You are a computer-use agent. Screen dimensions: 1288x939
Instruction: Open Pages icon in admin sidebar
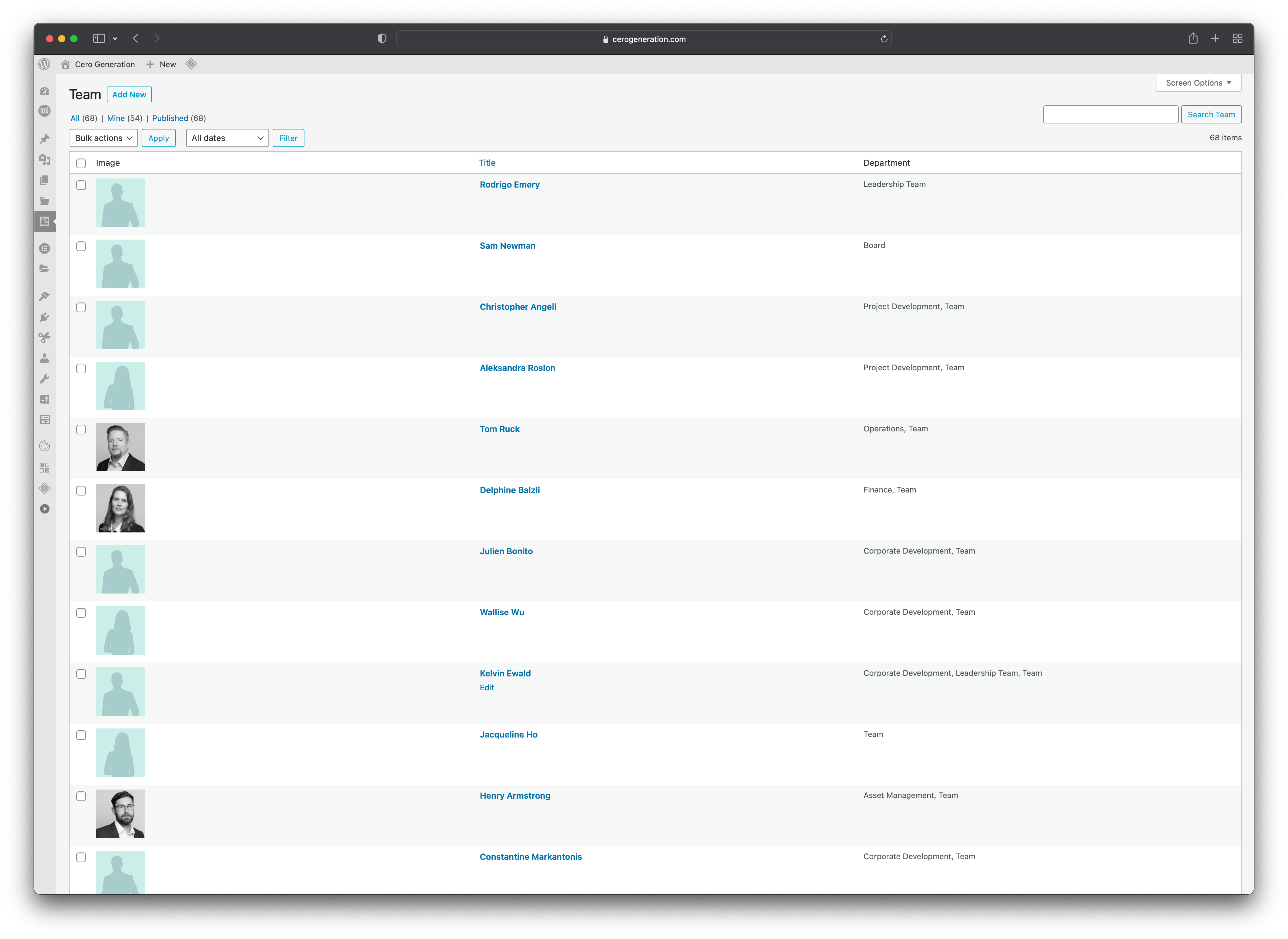(x=44, y=180)
